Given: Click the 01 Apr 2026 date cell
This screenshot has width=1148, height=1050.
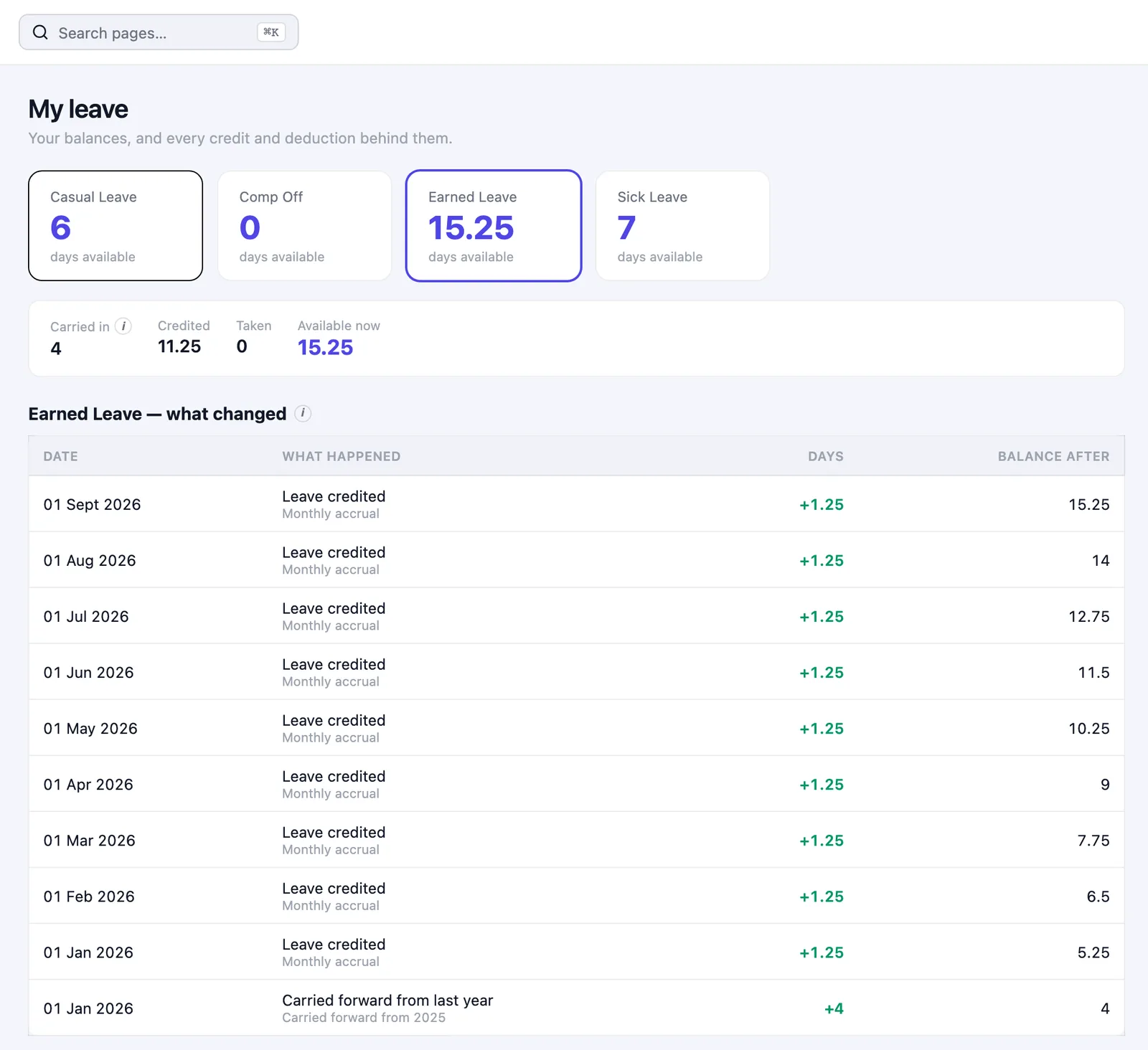Looking at the screenshot, I should [x=88, y=784].
